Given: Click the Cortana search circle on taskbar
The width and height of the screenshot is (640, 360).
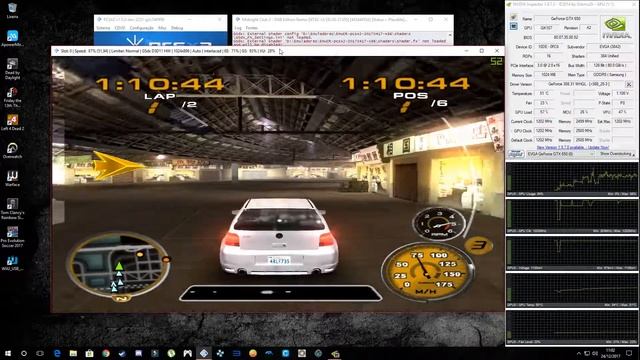Looking at the screenshot, I should pos(24,353).
